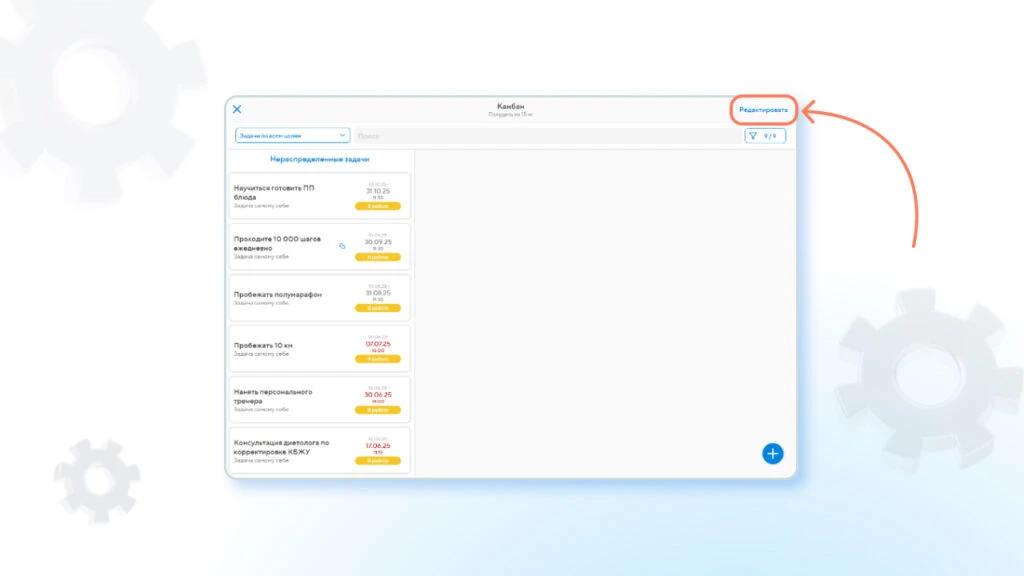1024x576 pixels.
Task: Click yellow status badge on Пробежать полумарафон
Action: tap(377, 308)
